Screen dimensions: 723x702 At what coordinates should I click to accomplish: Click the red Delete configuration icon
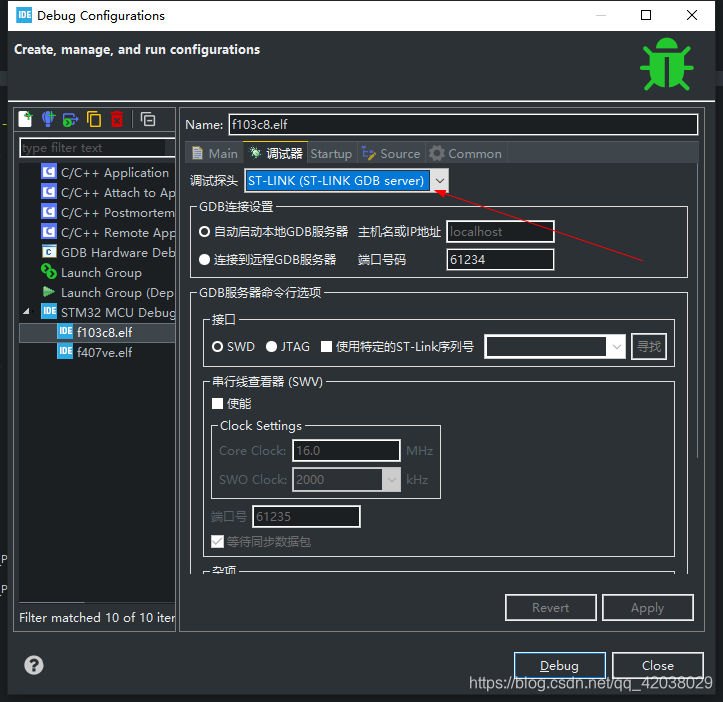[x=117, y=119]
